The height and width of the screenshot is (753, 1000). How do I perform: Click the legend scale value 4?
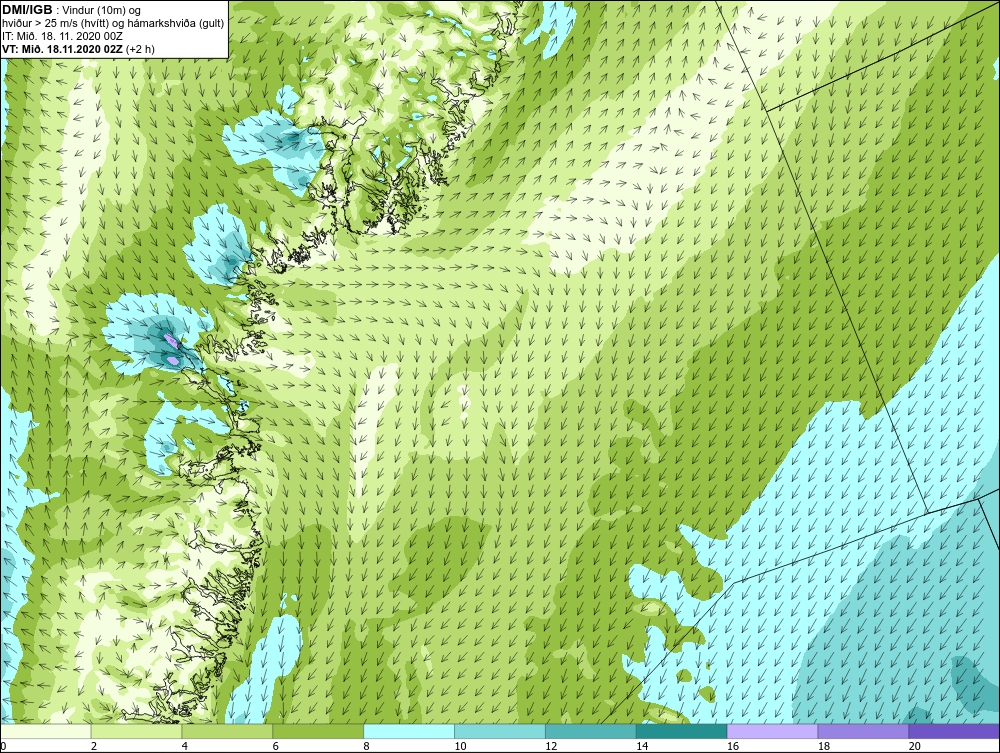pyautogui.click(x=184, y=746)
